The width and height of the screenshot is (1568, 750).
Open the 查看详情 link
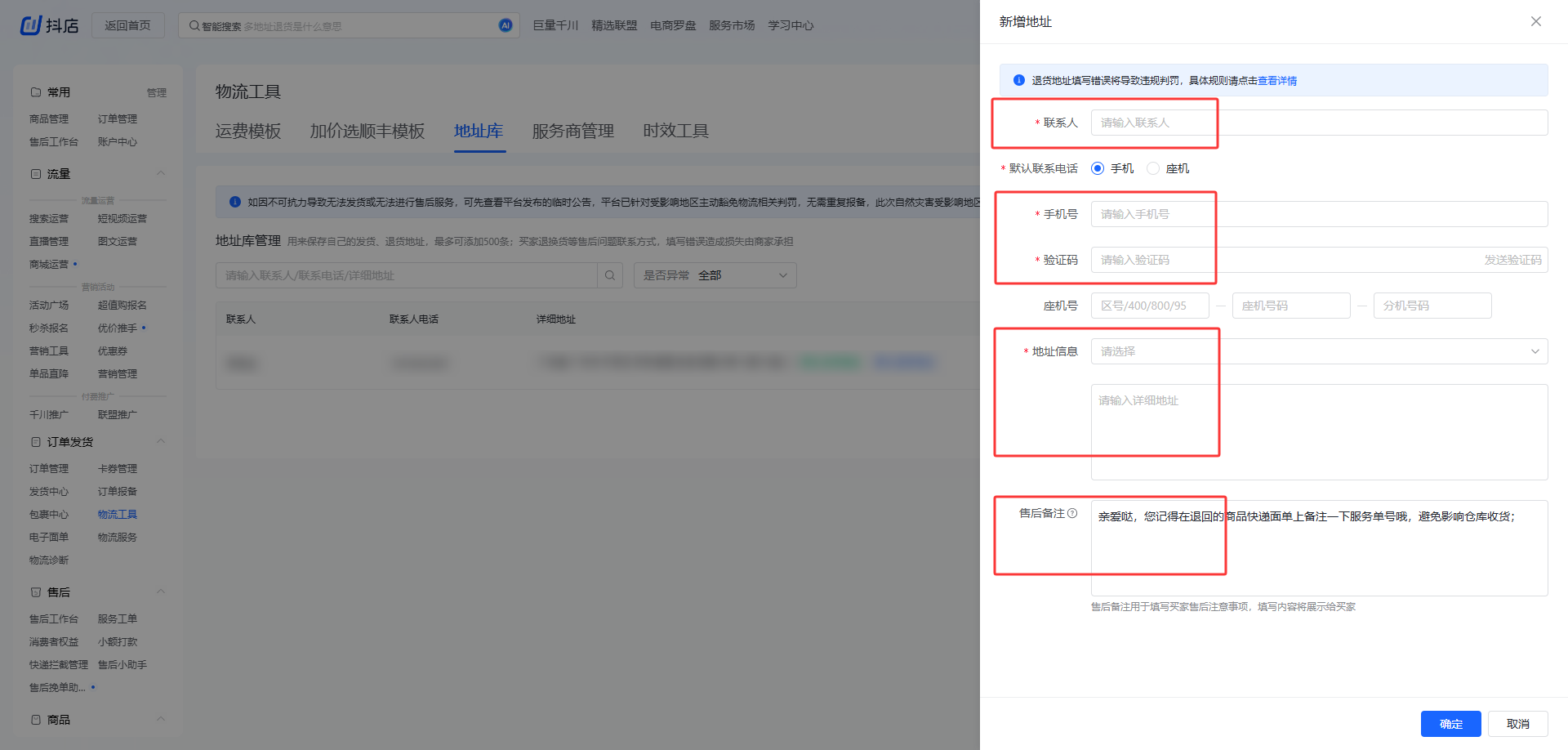[x=1277, y=81]
